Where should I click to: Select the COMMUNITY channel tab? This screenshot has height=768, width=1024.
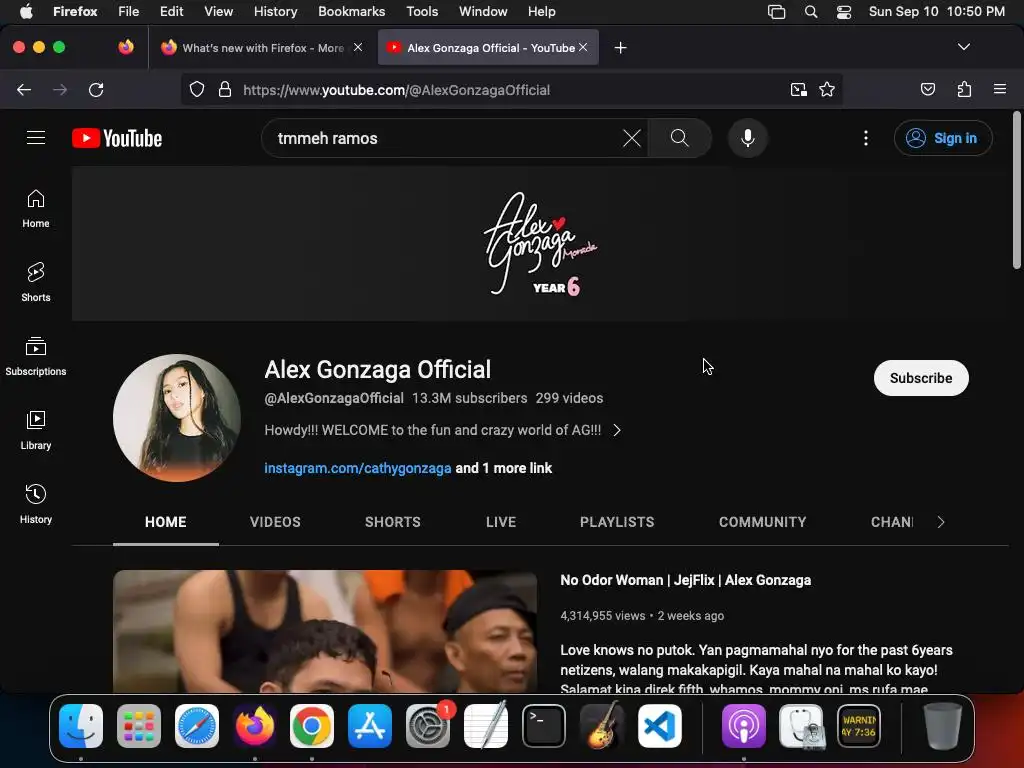[762, 522]
